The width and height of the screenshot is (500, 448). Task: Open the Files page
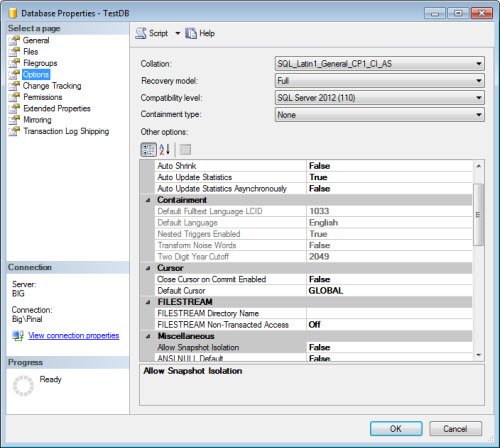pos(31,52)
